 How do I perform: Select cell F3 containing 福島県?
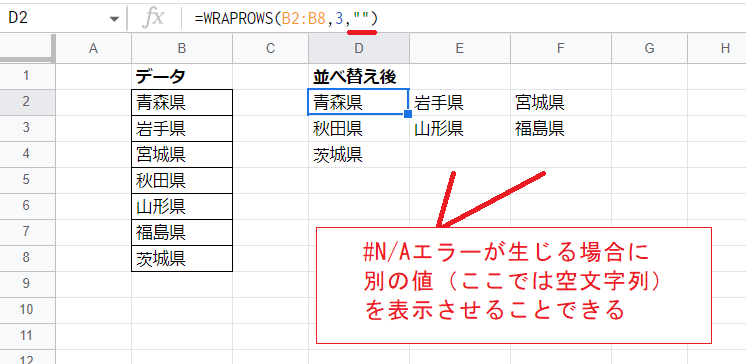click(x=560, y=128)
